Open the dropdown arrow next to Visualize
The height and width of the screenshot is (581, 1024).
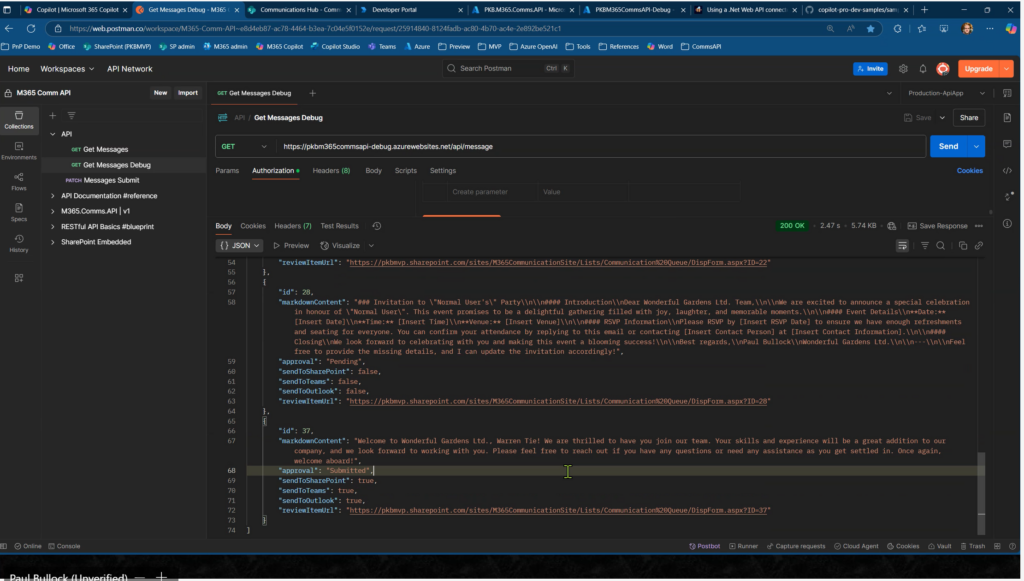(x=371, y=245)
